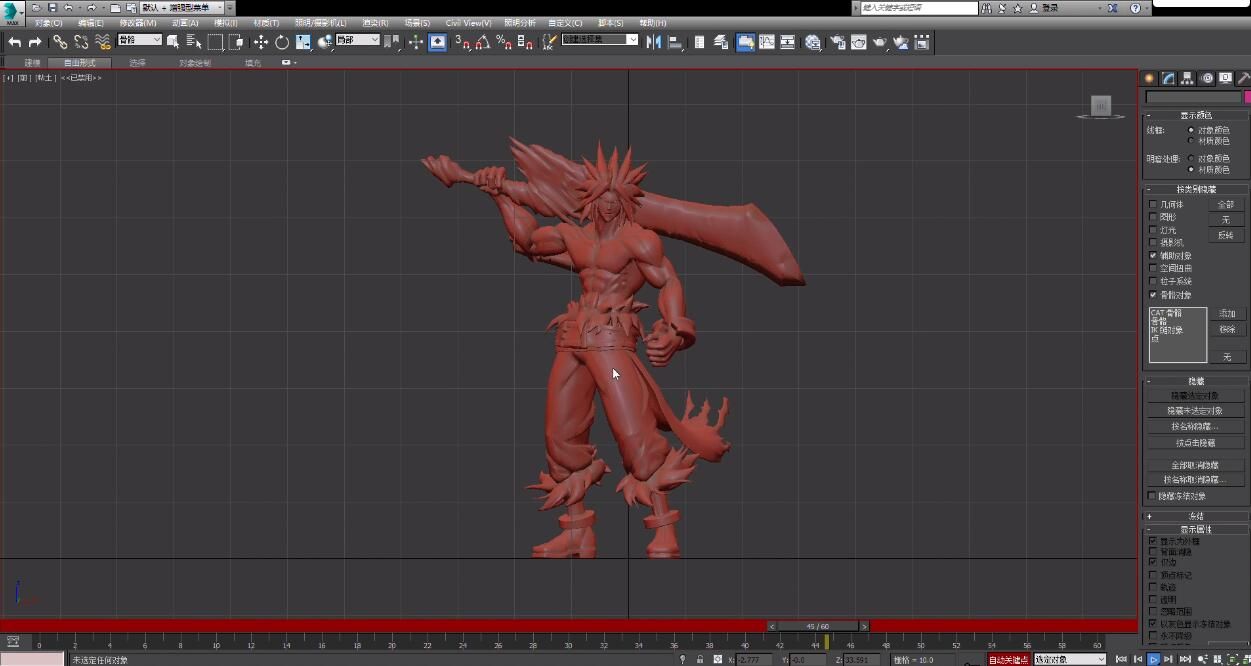Open the 修改器(M) menu
The width and height of the screenshot is (1251, 666).
click(138, 23)
